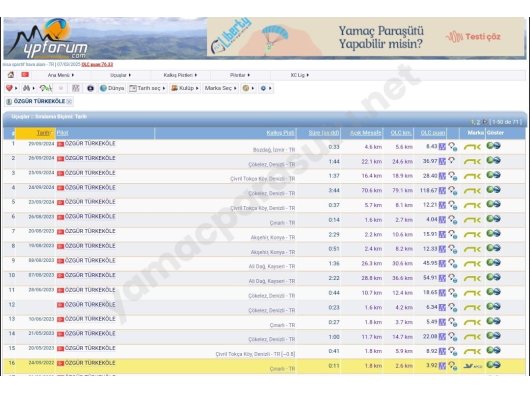Expand the Kulüp dropdown
Viewport: 530px width, 393px height.
click(x=185, y=88)
